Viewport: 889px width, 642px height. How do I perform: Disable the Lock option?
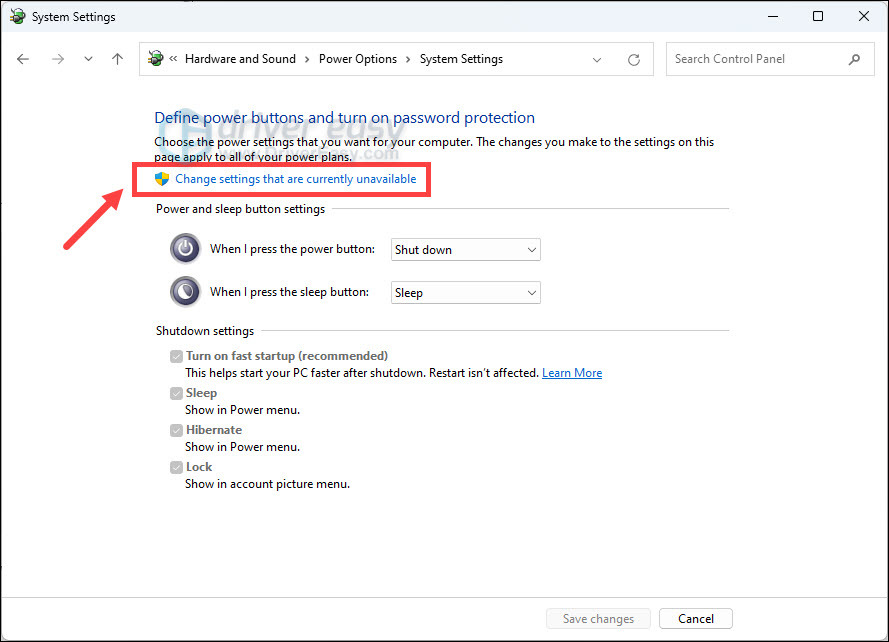pos(176,467)
